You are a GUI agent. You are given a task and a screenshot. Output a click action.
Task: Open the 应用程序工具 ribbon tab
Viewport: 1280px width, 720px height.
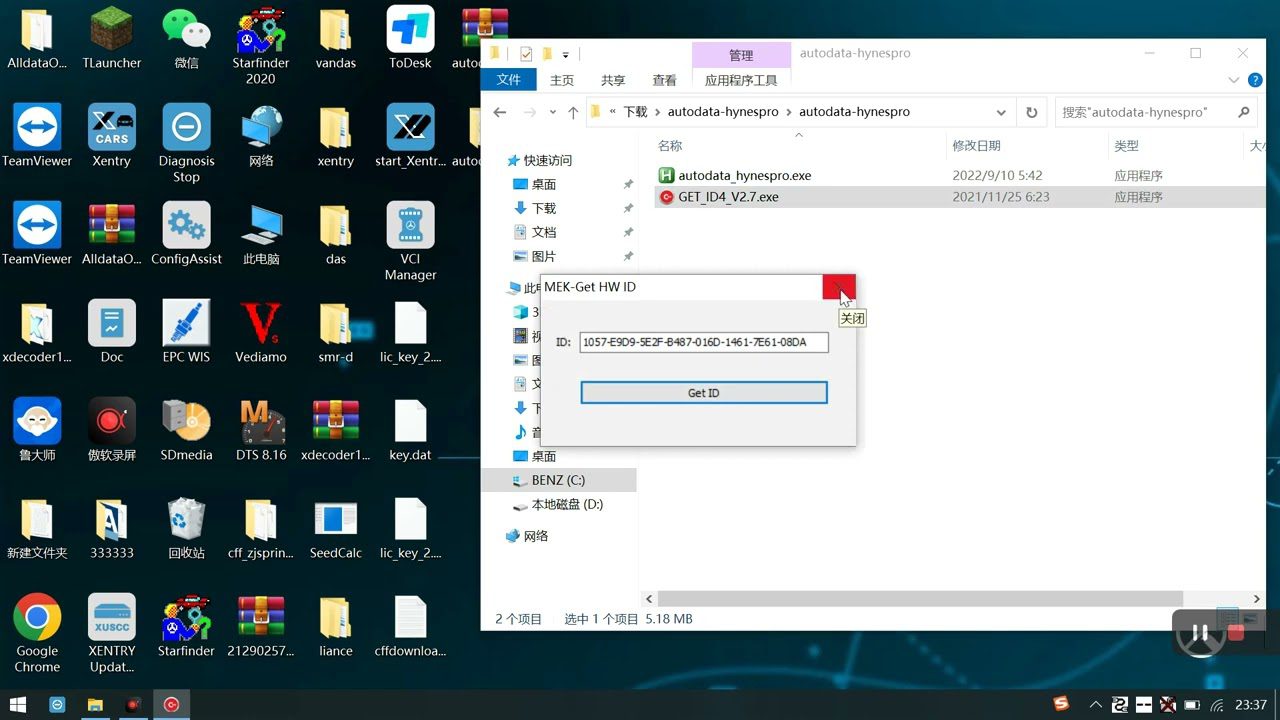point(741,80)
